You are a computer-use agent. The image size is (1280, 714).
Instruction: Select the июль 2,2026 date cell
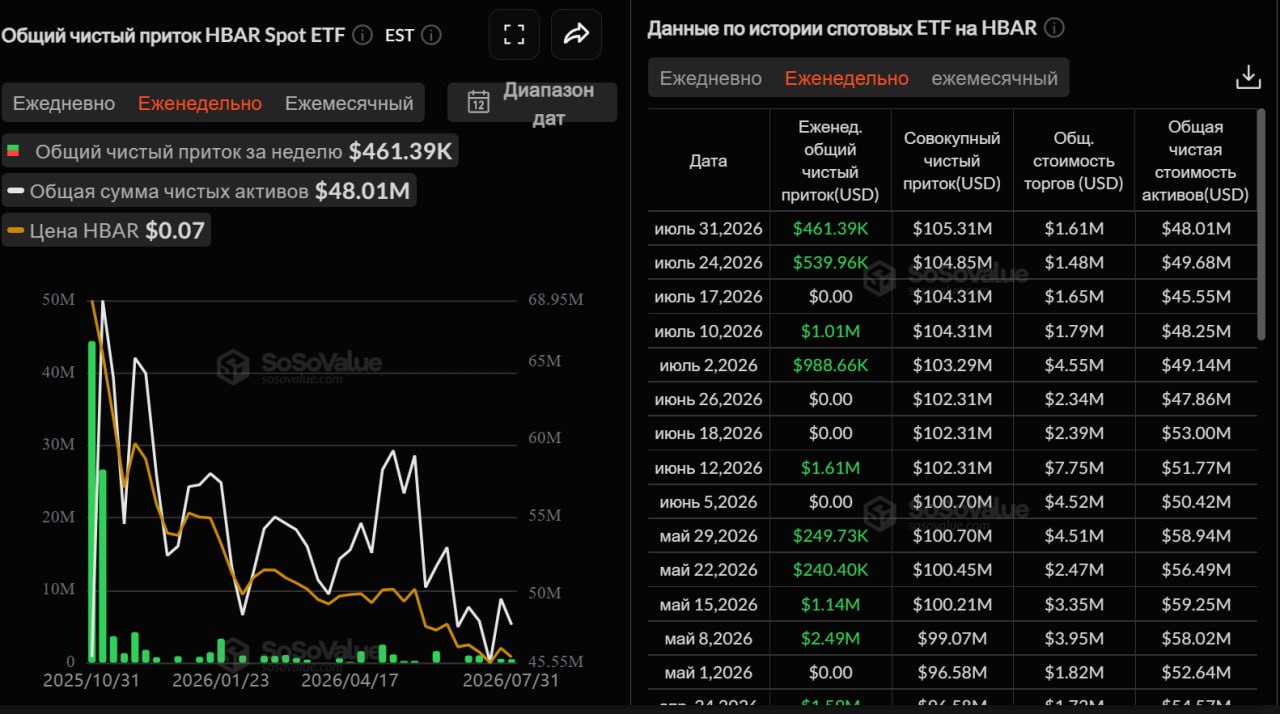tap(709, 365)
